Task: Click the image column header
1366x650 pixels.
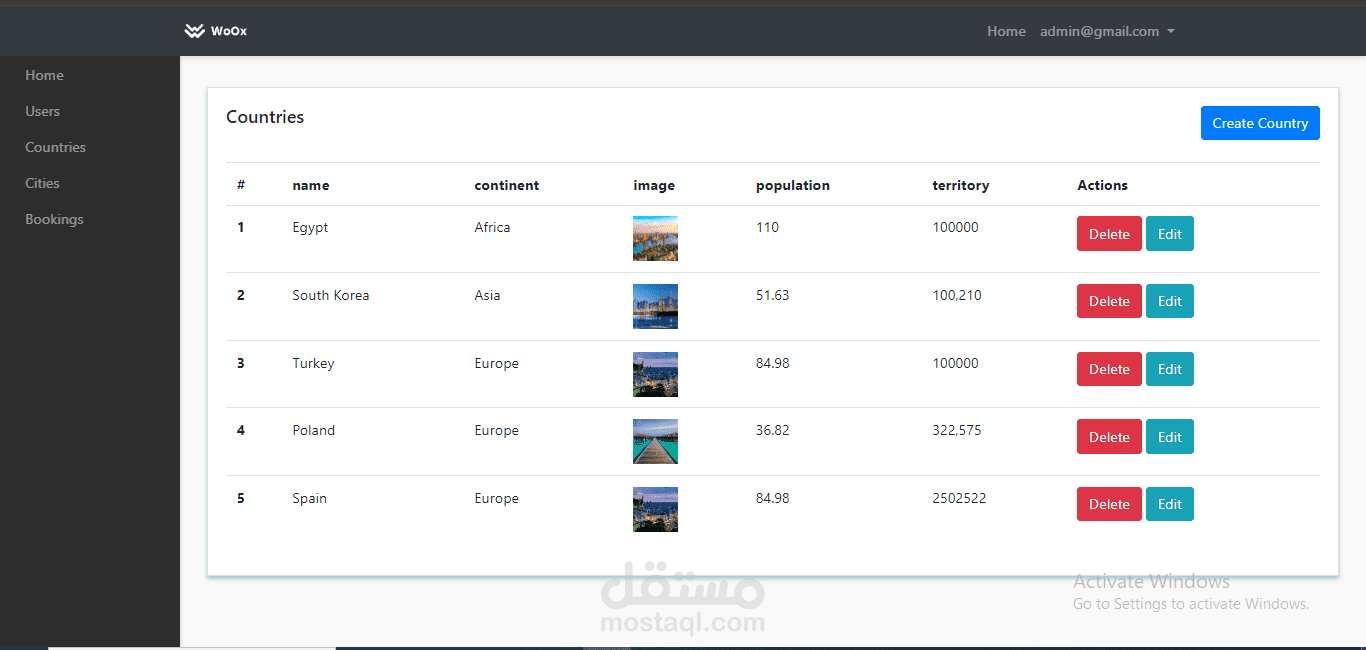Action: [654, 185]
